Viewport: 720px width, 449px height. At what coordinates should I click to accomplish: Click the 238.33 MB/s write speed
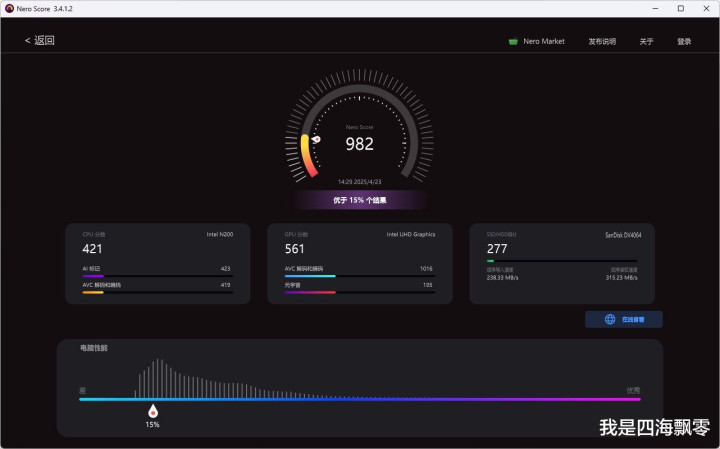pos(502,278)
